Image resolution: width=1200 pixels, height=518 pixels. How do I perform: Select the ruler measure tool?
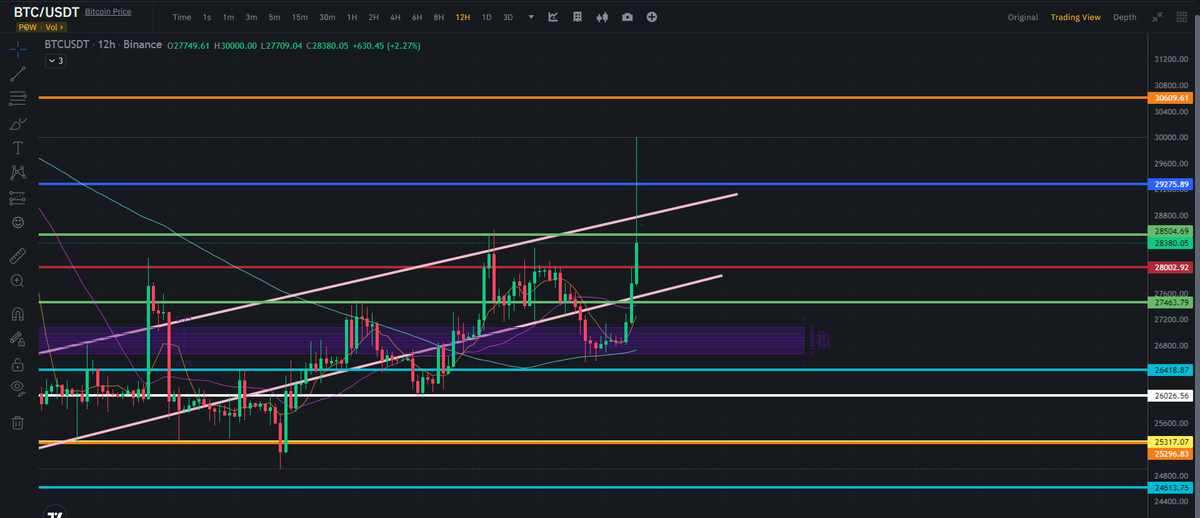(x=17, y=257)
